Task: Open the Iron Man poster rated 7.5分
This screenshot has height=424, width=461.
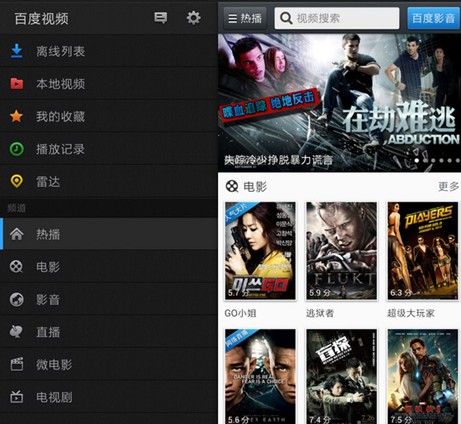Action: [x=423, y=376]
